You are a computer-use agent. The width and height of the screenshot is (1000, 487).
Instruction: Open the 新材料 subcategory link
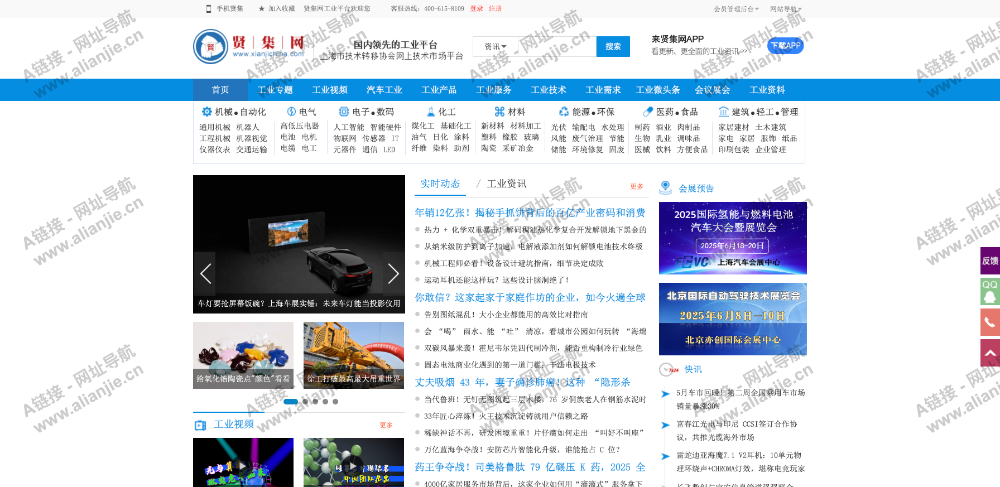tap(492, 126)
